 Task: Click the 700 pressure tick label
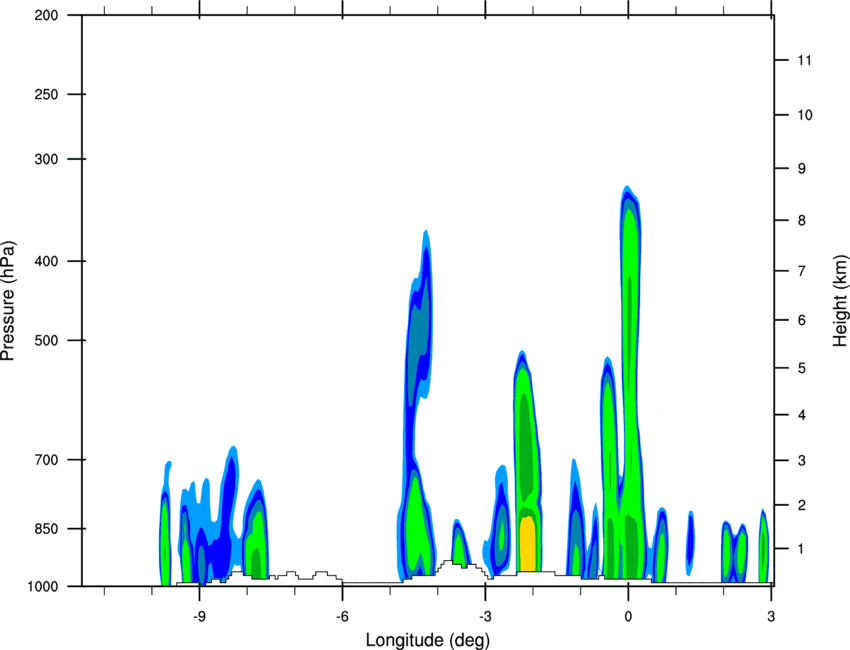[46, 459]
